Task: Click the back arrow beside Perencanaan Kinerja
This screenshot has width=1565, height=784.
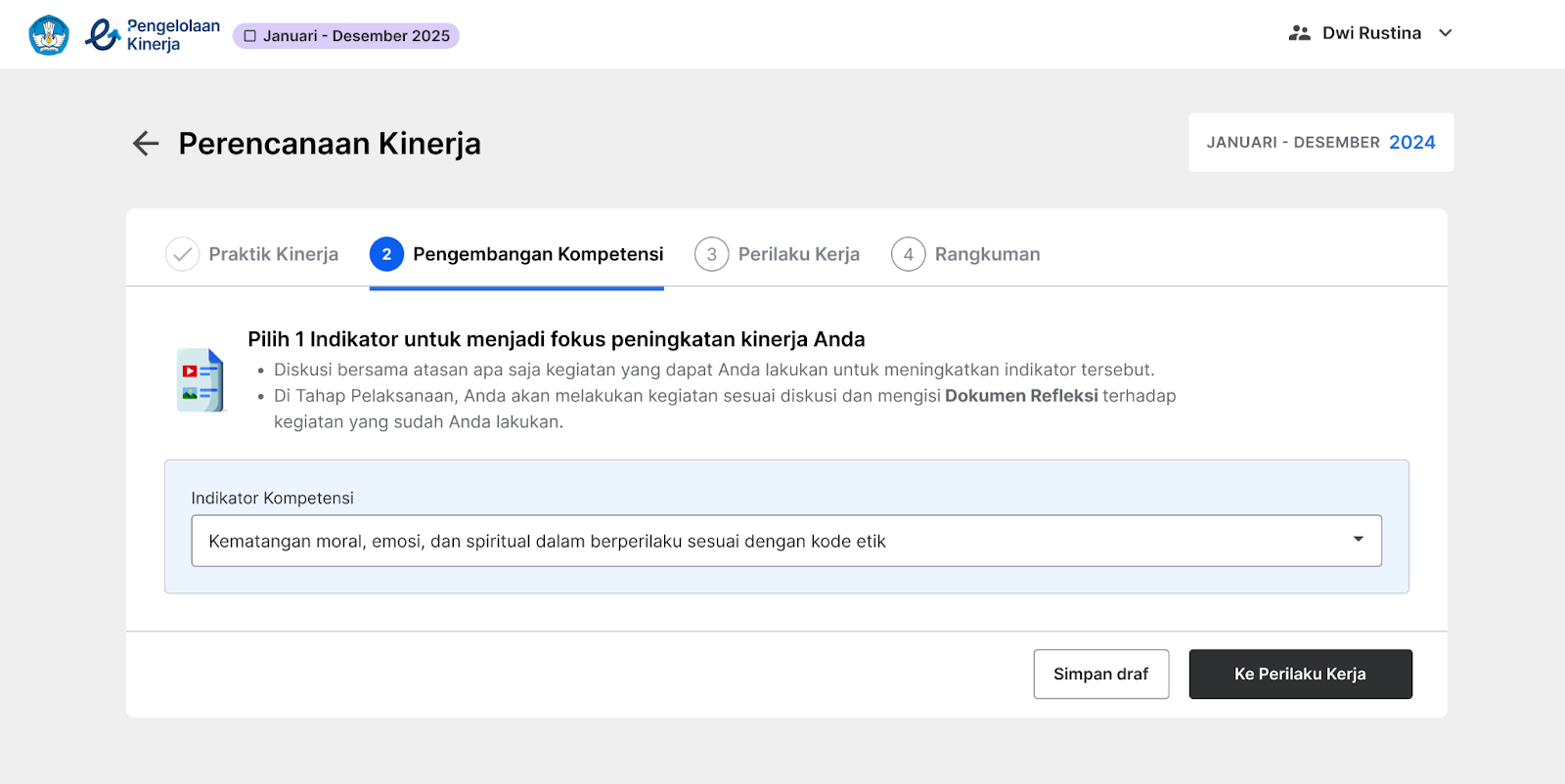Action: 146,144
